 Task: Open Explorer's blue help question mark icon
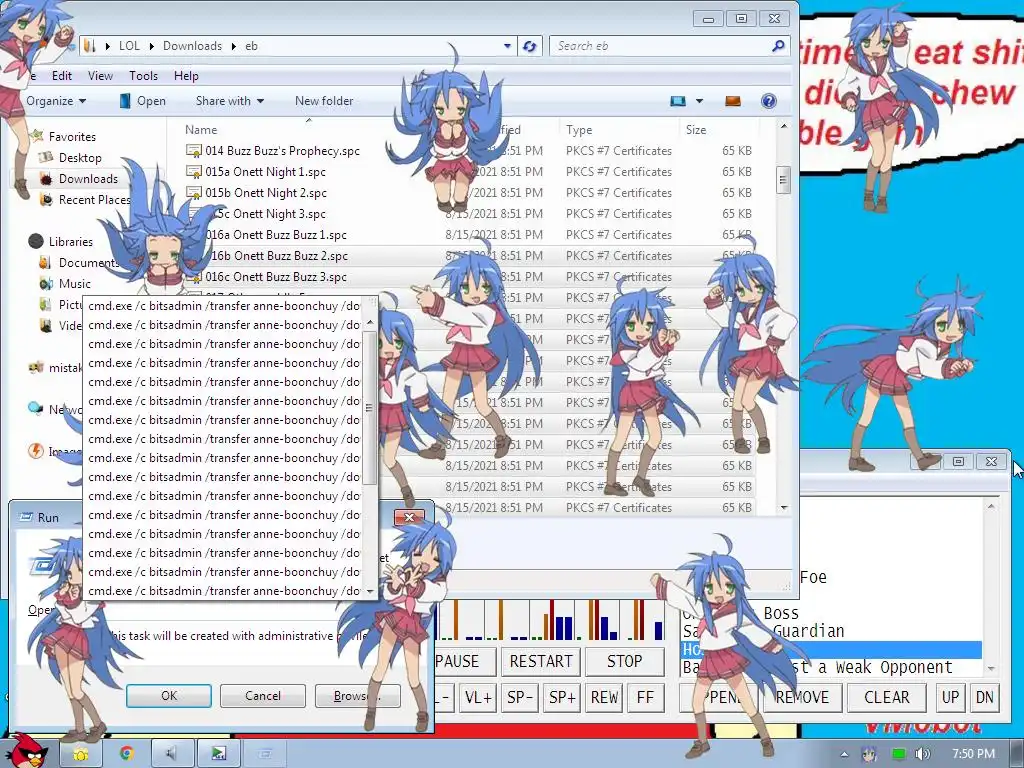[769, 101]
